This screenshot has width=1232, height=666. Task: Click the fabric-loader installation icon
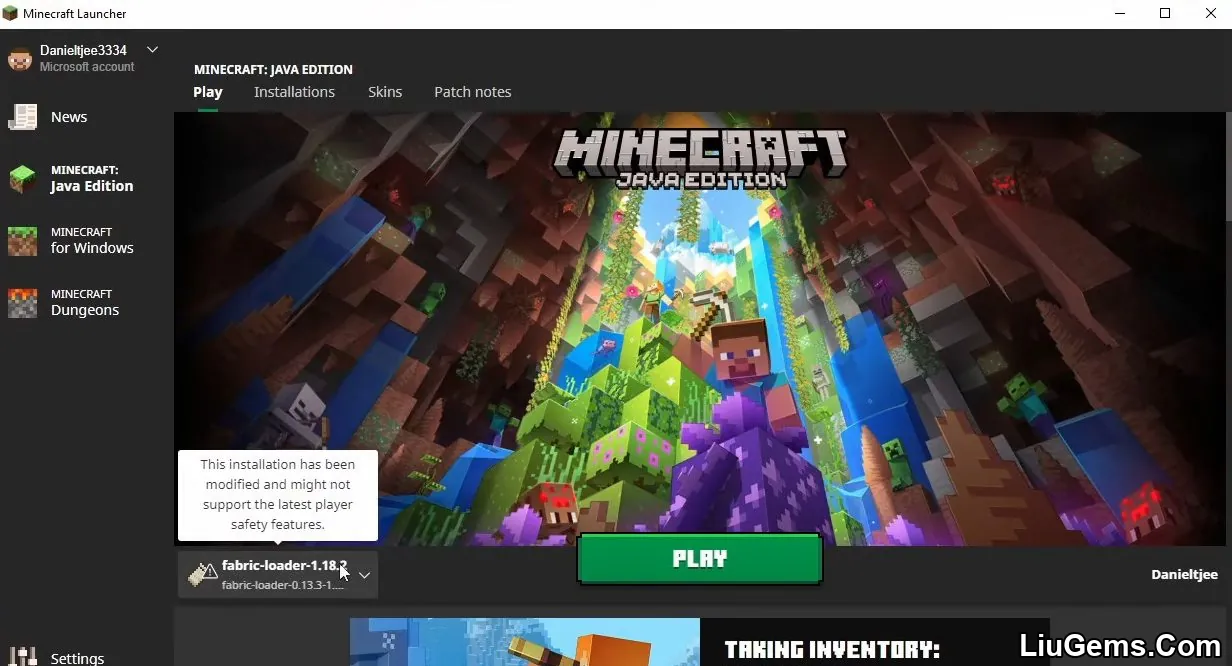click(x=203, y=574)
